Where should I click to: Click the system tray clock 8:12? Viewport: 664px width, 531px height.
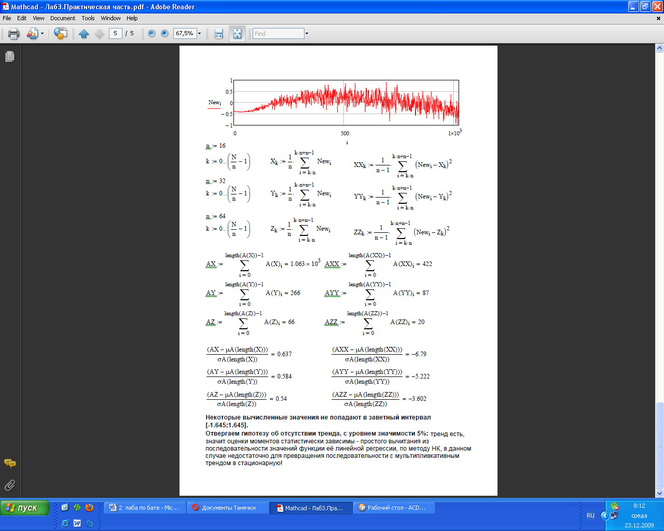tap(639, 506)
